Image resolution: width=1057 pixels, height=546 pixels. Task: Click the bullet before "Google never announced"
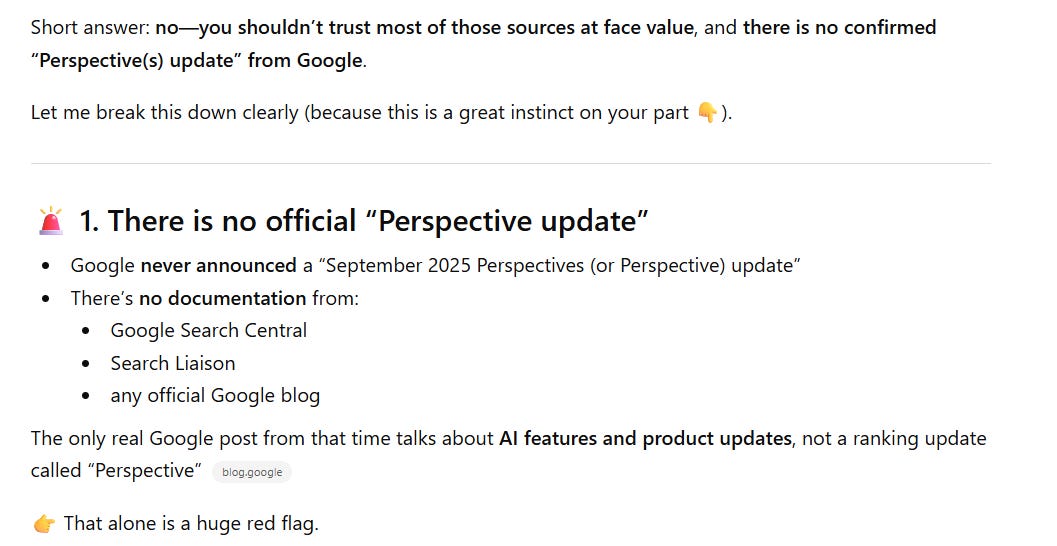[x=46, y=266]
